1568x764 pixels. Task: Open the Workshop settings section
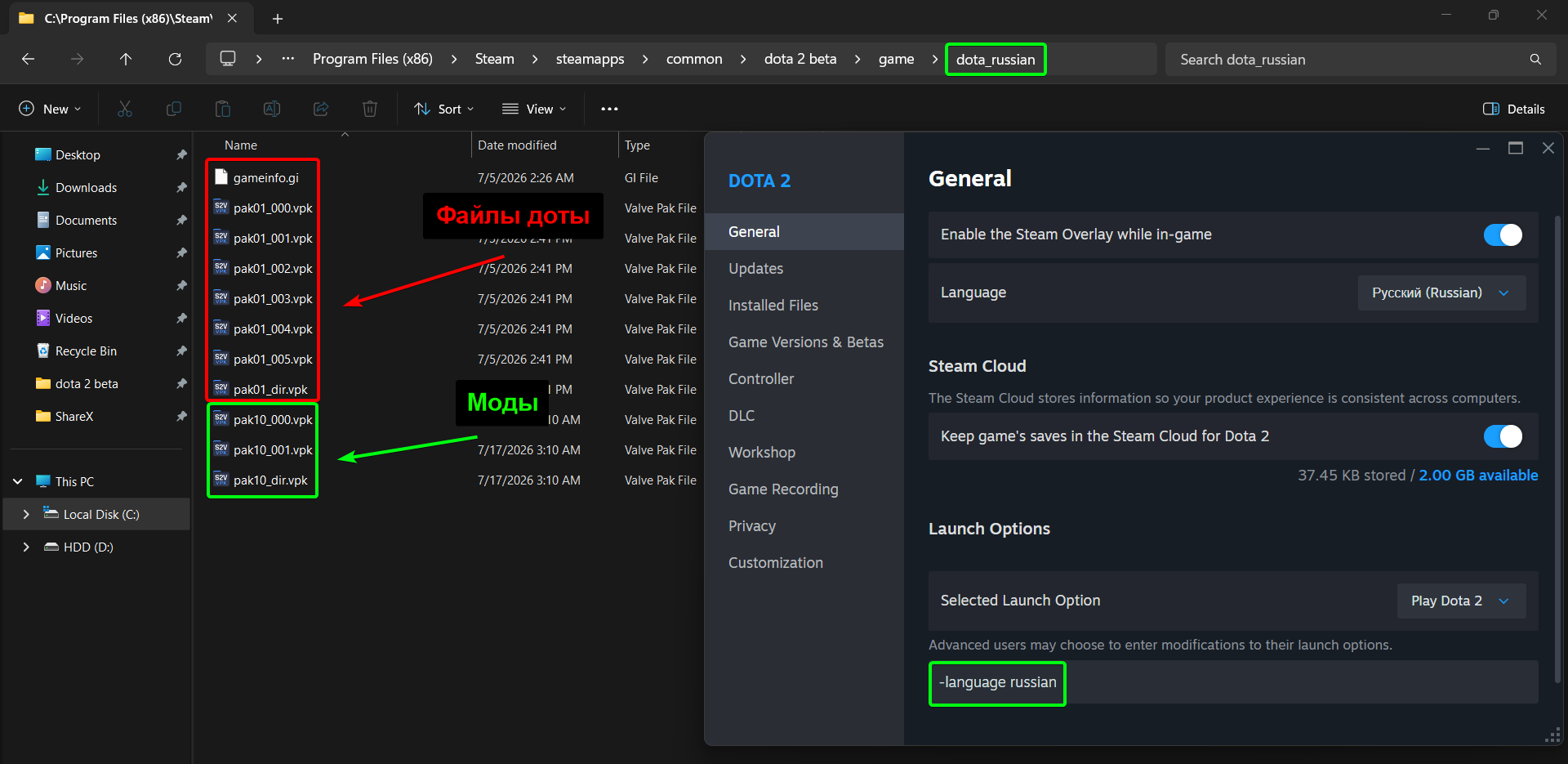pos(761,452)
